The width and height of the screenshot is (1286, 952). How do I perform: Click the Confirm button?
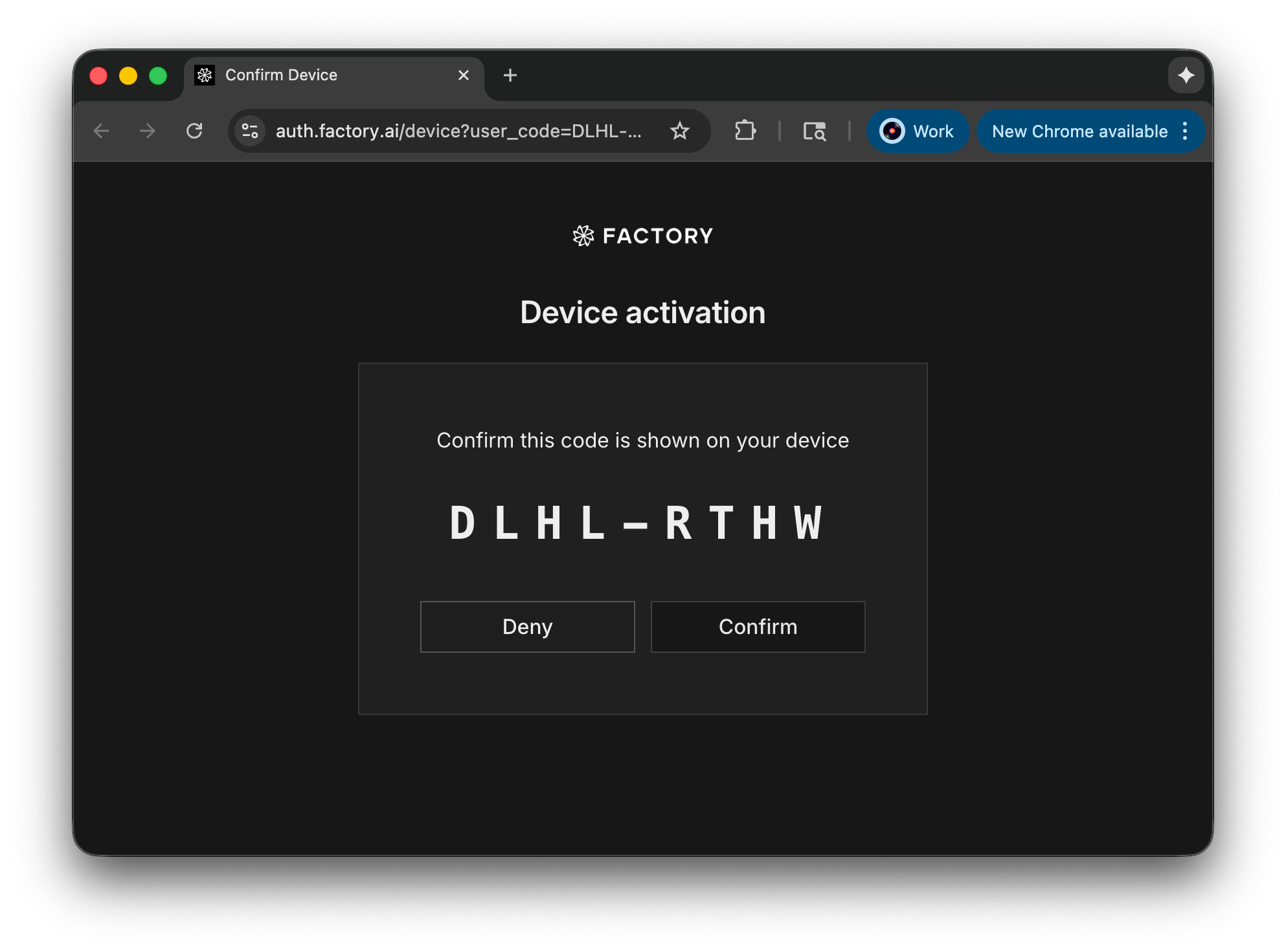(758, 627)
